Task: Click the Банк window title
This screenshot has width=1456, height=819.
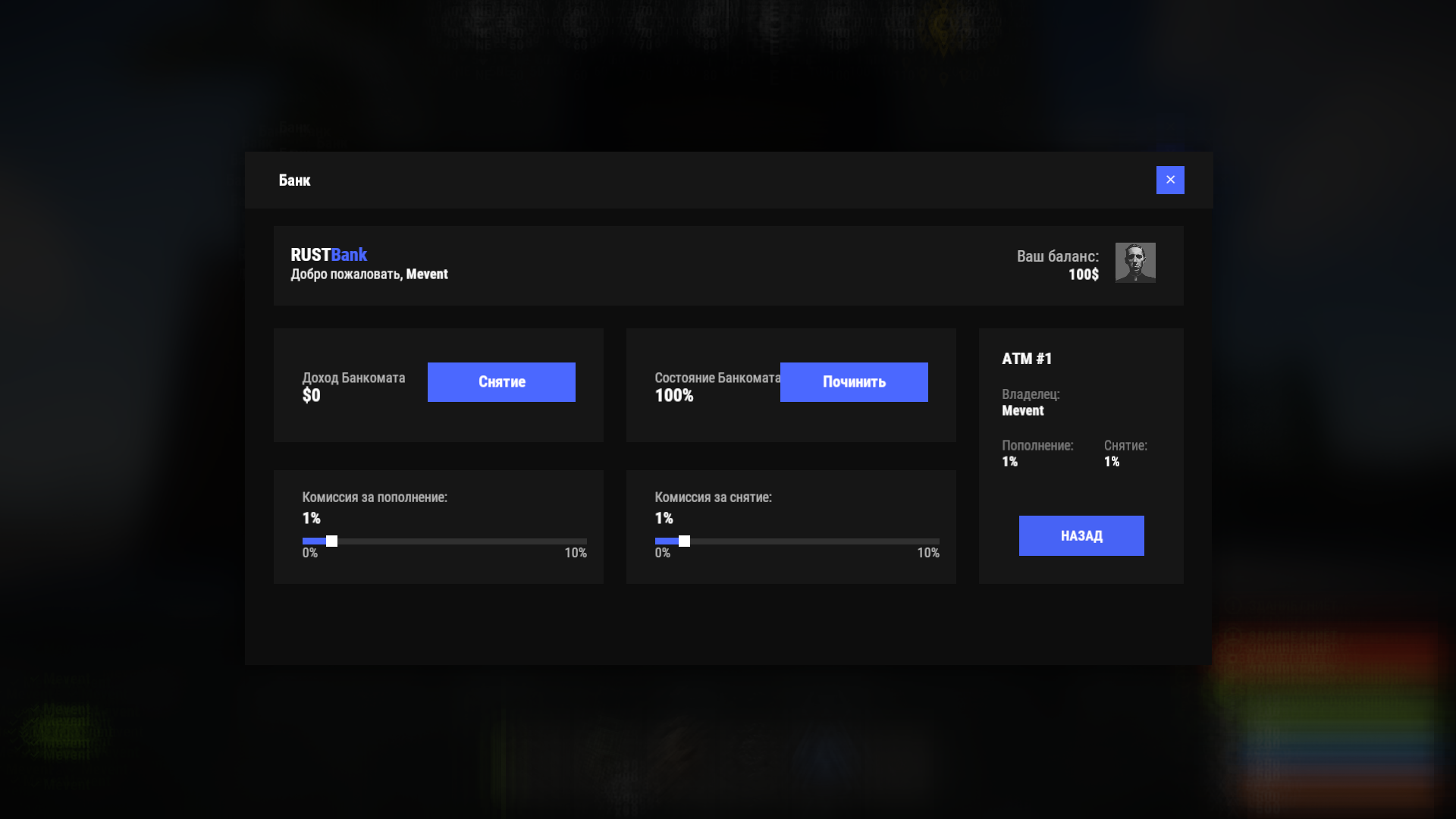Action: [294, 180]
